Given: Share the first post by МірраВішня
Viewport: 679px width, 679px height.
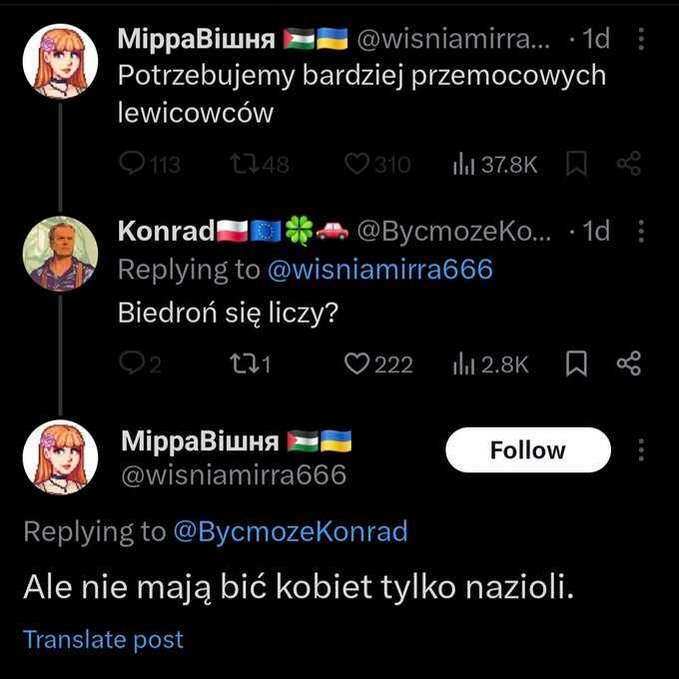Looking at the screenshot, I should (628, 163).
